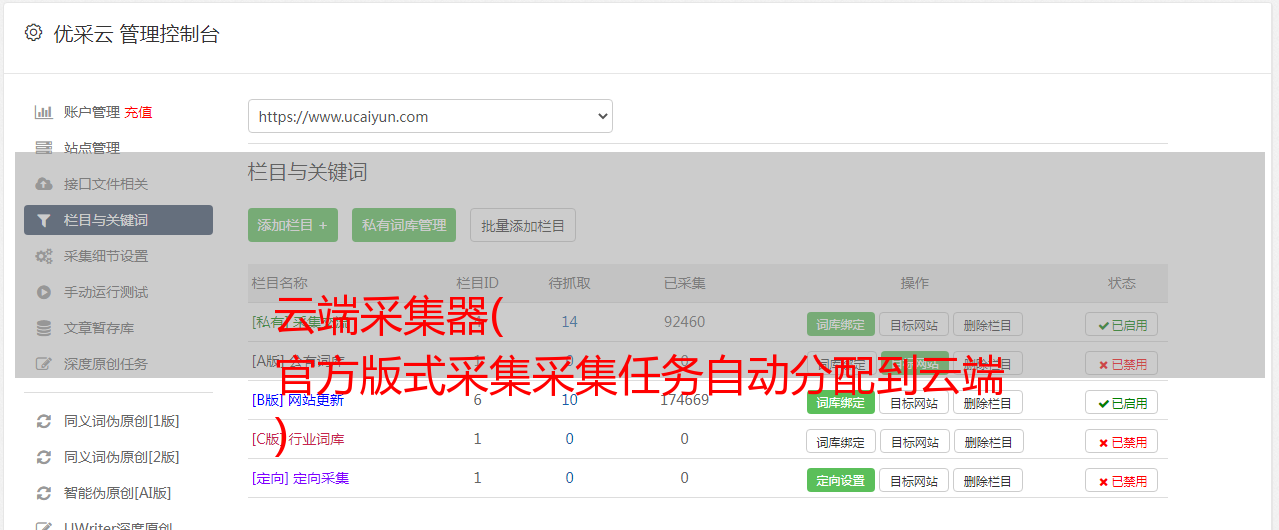1279x530 pixels.
Task: Open 采集细节设置 sidebar entry
Action: [x=106, y=256]
